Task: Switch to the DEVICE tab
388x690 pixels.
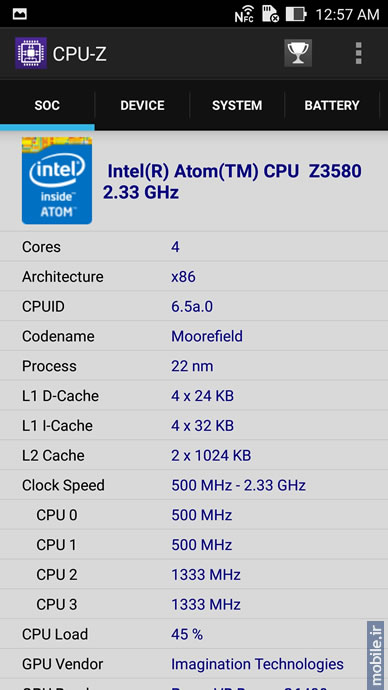Action: click(x=142, y=106)
